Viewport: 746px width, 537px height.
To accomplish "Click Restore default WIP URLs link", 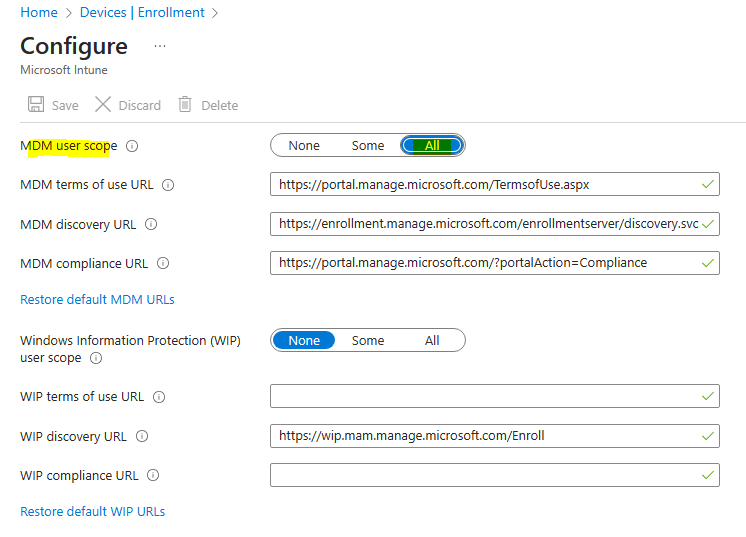I will [x=92, y=511].
